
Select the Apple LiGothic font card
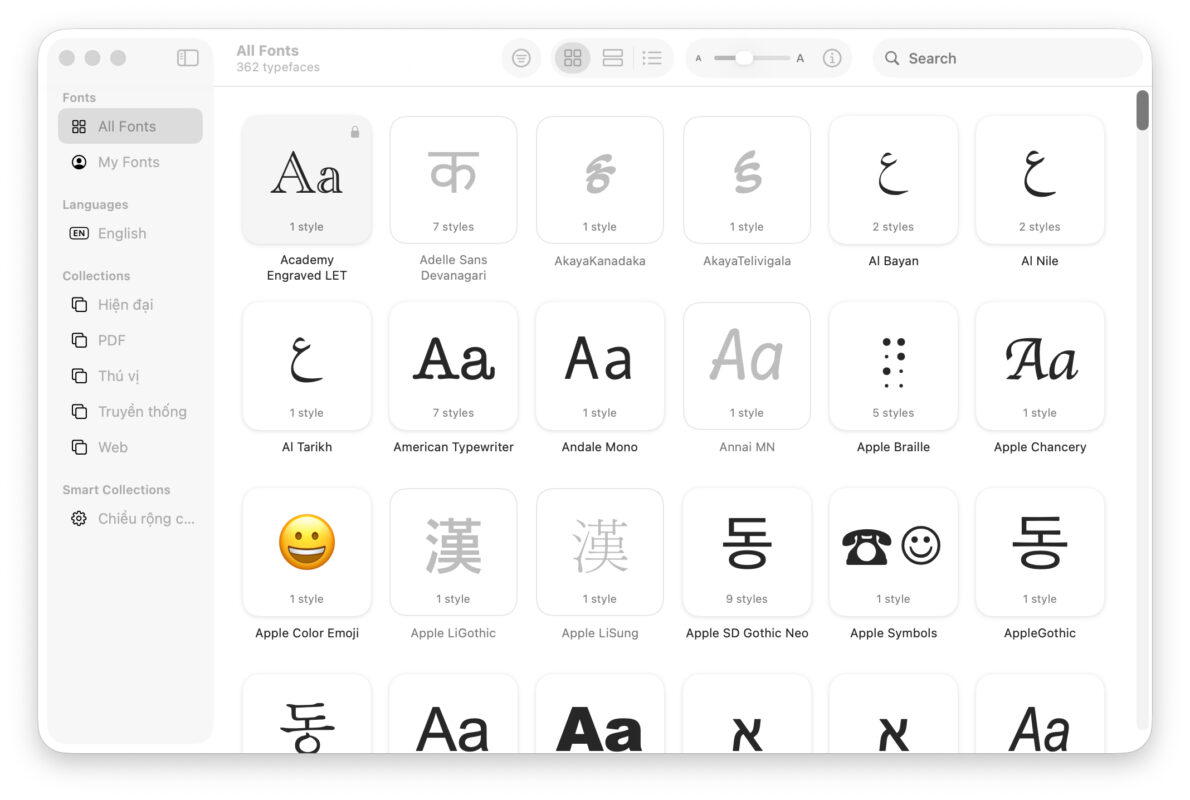453,552
